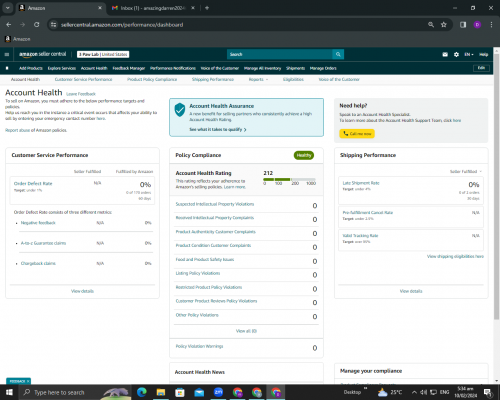Open View shipping eligibilities here link
Viewport: 500px width, 400px height.
click(455, 256)
